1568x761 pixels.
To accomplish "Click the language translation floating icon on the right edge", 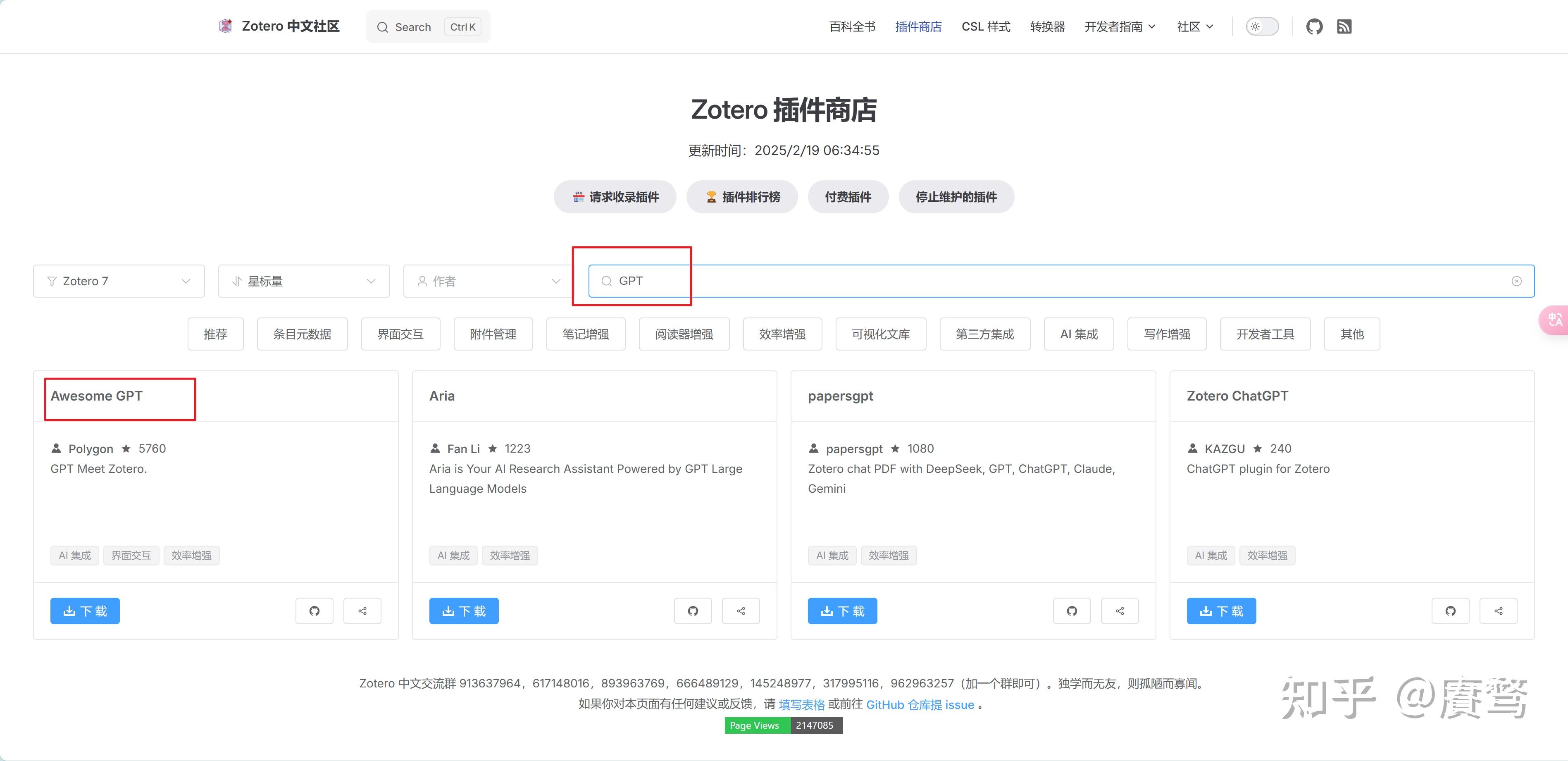I will [x=1556, y=320].
